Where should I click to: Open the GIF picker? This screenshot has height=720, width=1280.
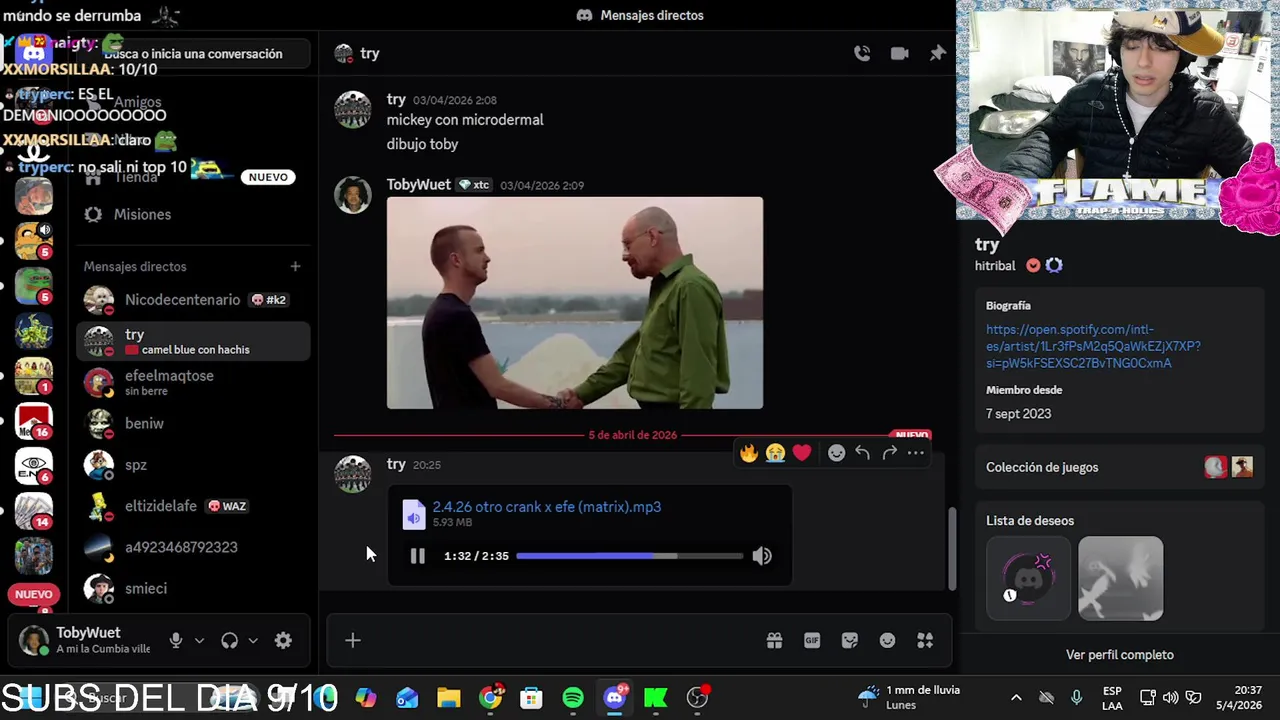(812, 641)
